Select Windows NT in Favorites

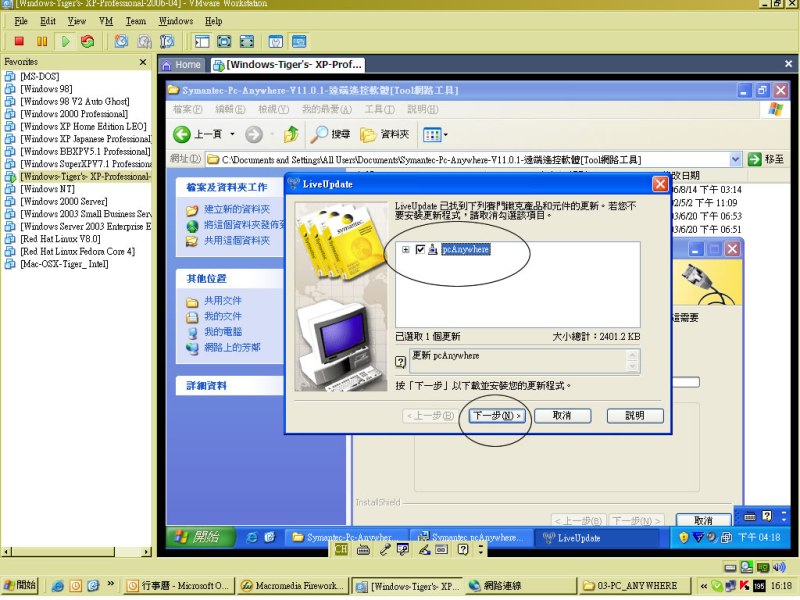47,189
